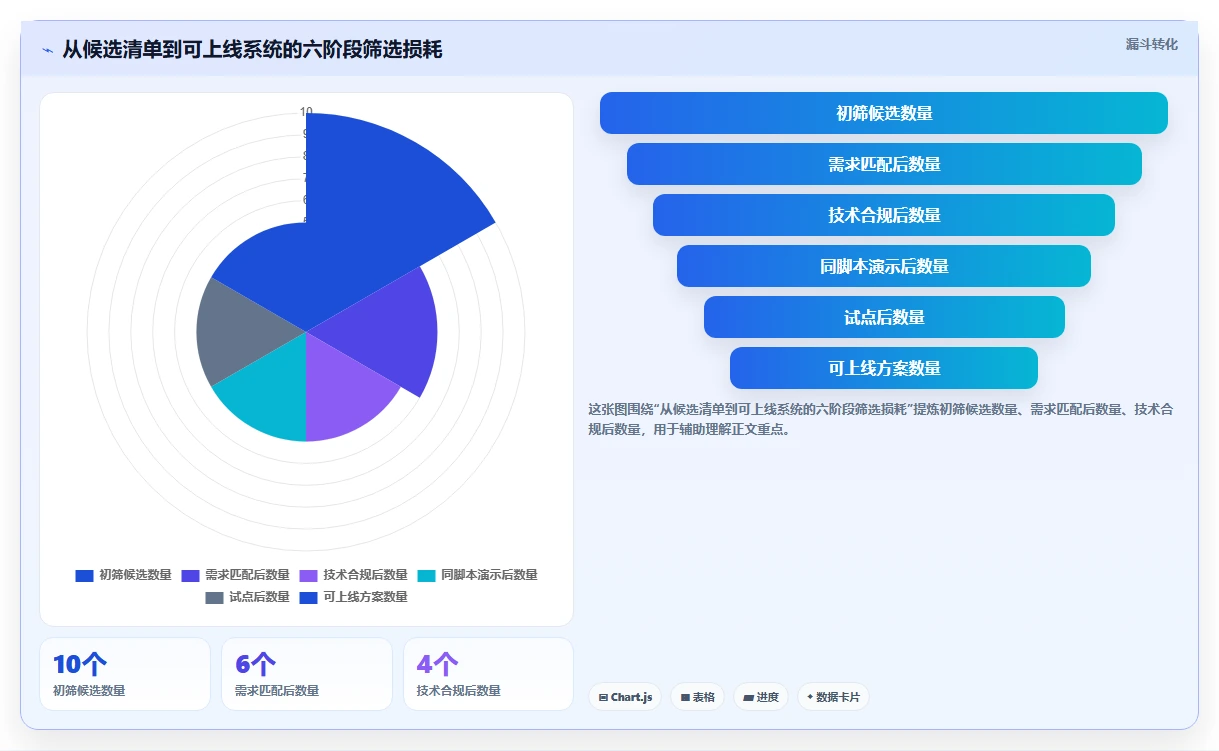Open the 4个 技术合规后数量 stat card

(488, 674)
